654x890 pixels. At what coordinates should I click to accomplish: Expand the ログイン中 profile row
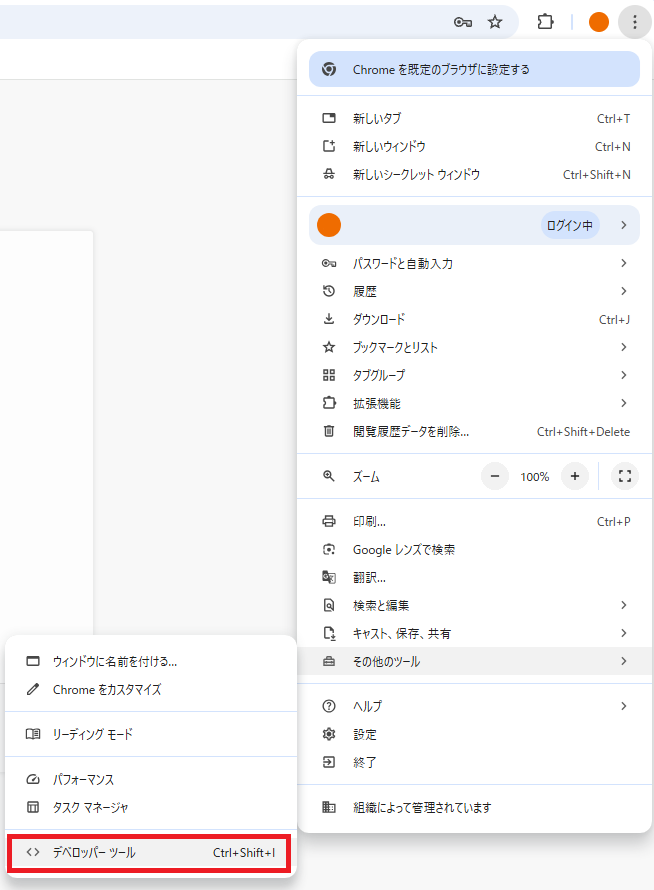(474, 226)
